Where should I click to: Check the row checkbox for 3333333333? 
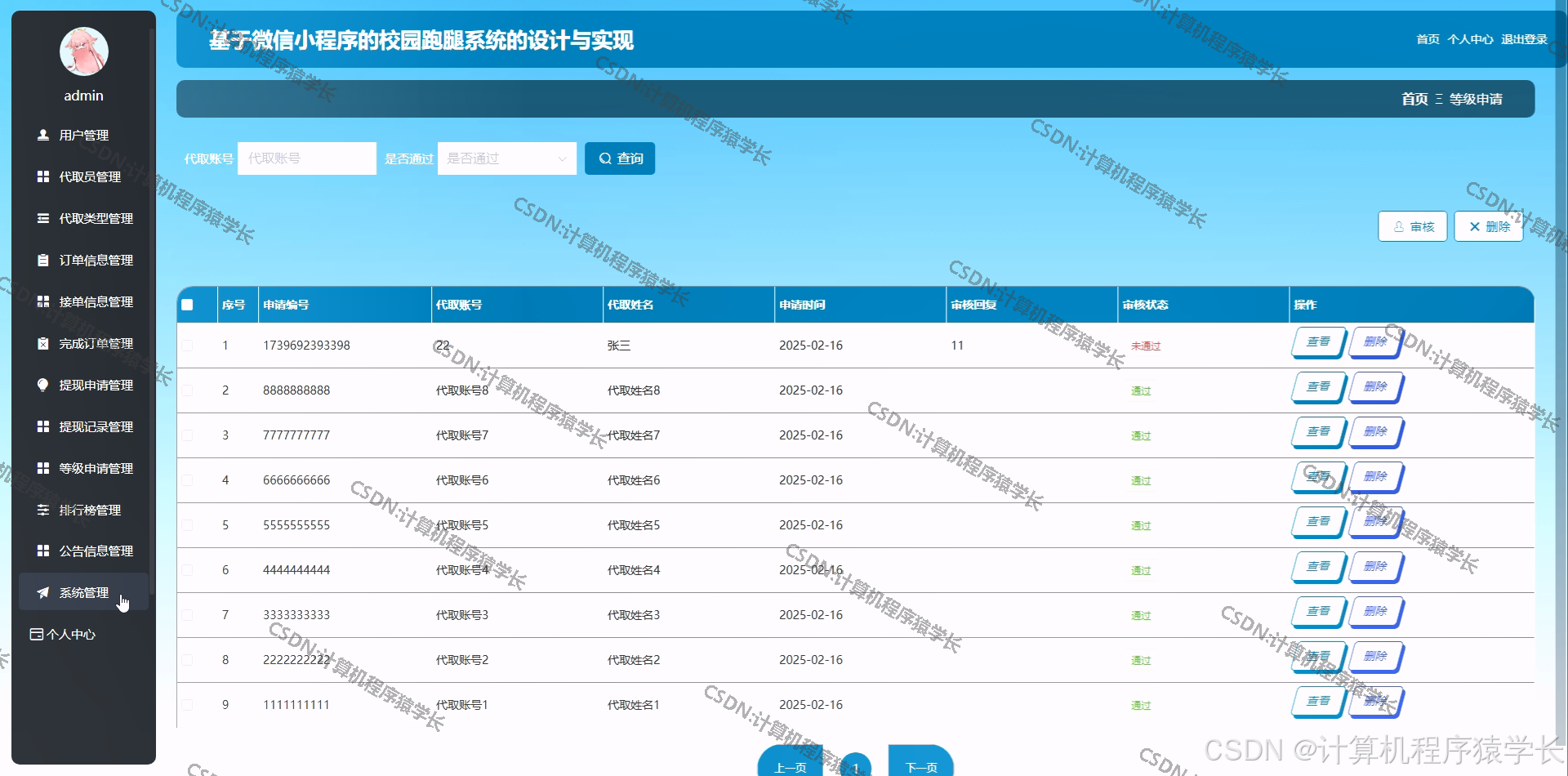[187, 615]
